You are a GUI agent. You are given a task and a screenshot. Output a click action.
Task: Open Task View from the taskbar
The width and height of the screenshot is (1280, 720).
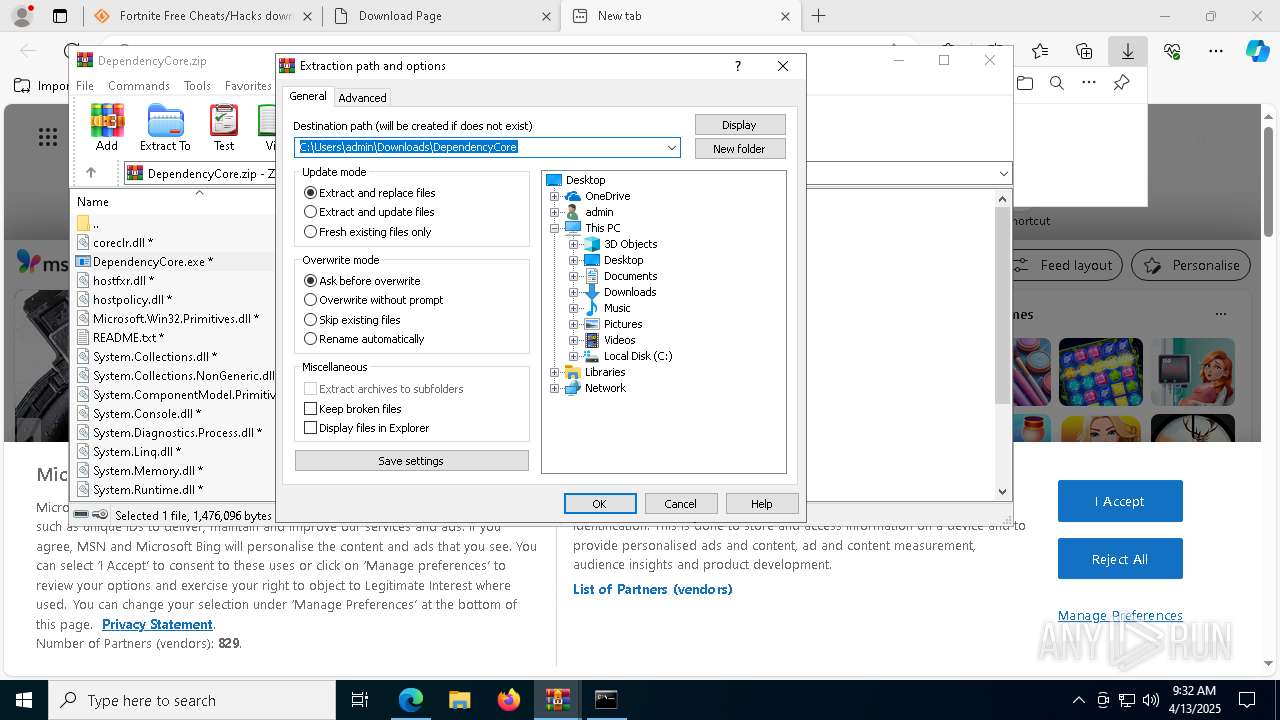tap(360, 700)
